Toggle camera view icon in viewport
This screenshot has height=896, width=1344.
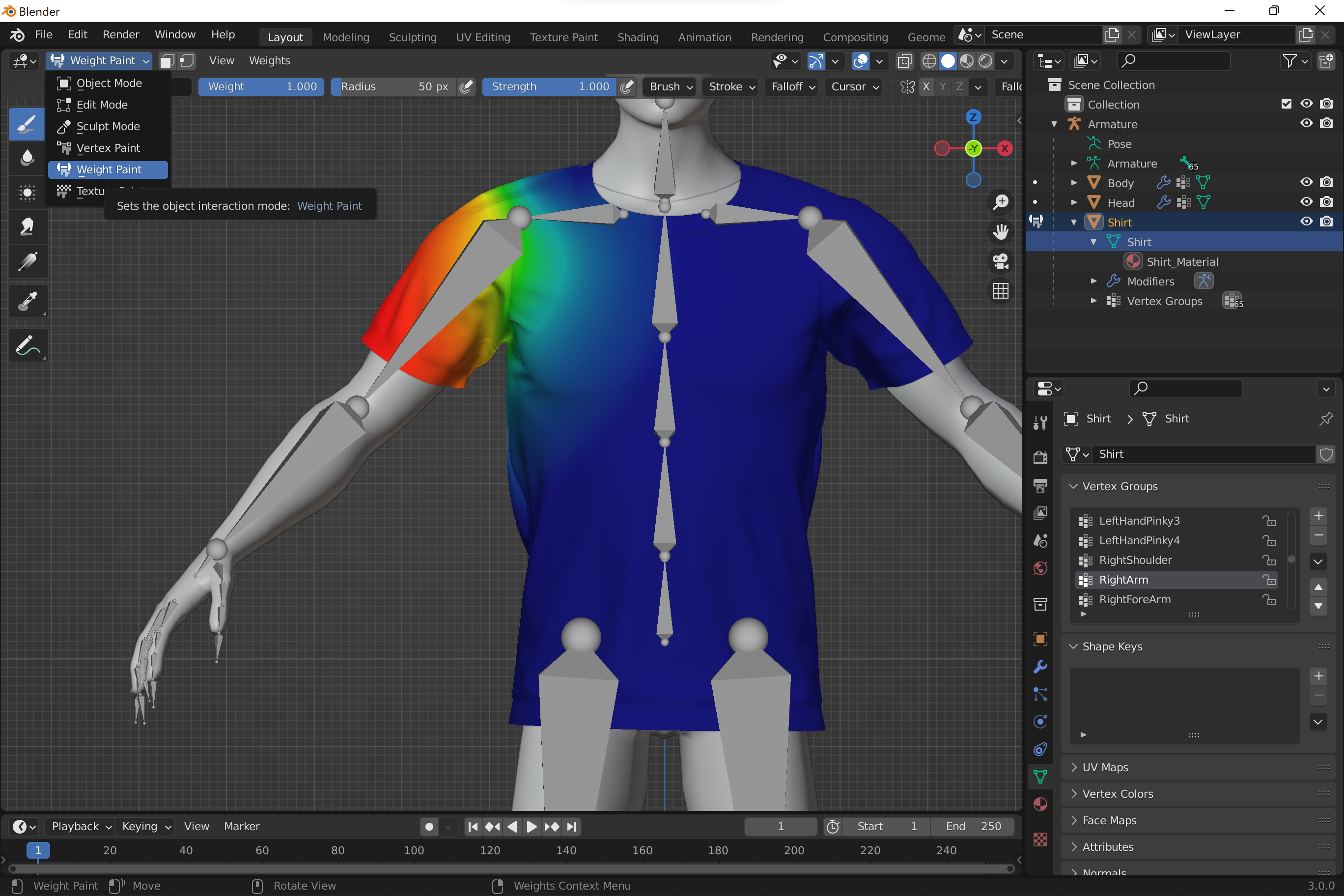click(1001, 262)
